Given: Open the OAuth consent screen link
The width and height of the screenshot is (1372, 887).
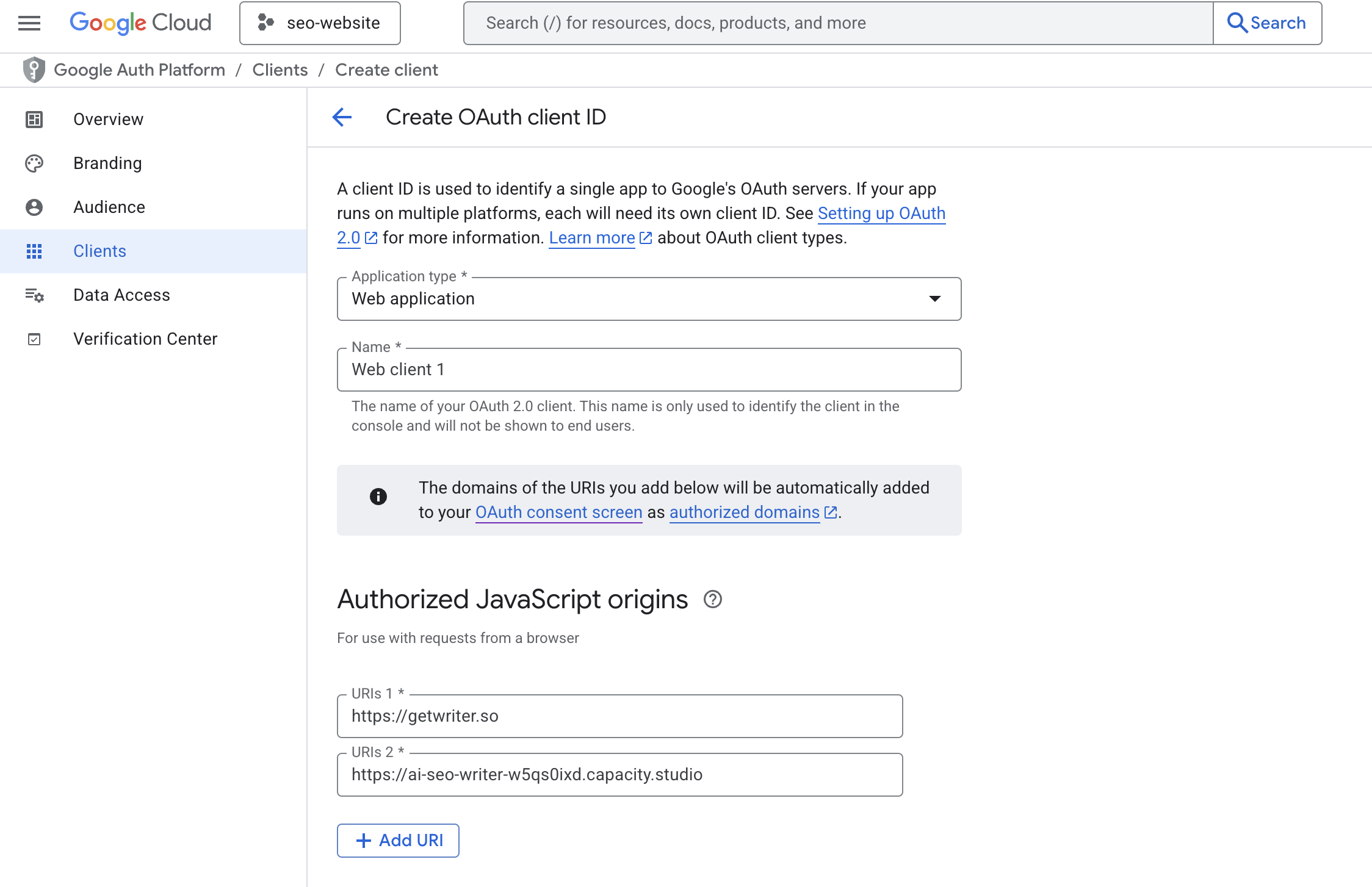Looking at the screenshot, I should [559, 512].
